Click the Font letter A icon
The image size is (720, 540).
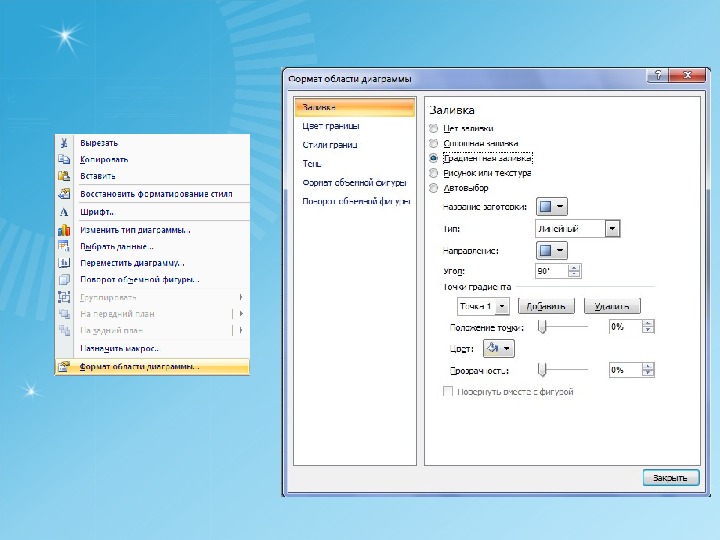(x=64, y=212)
